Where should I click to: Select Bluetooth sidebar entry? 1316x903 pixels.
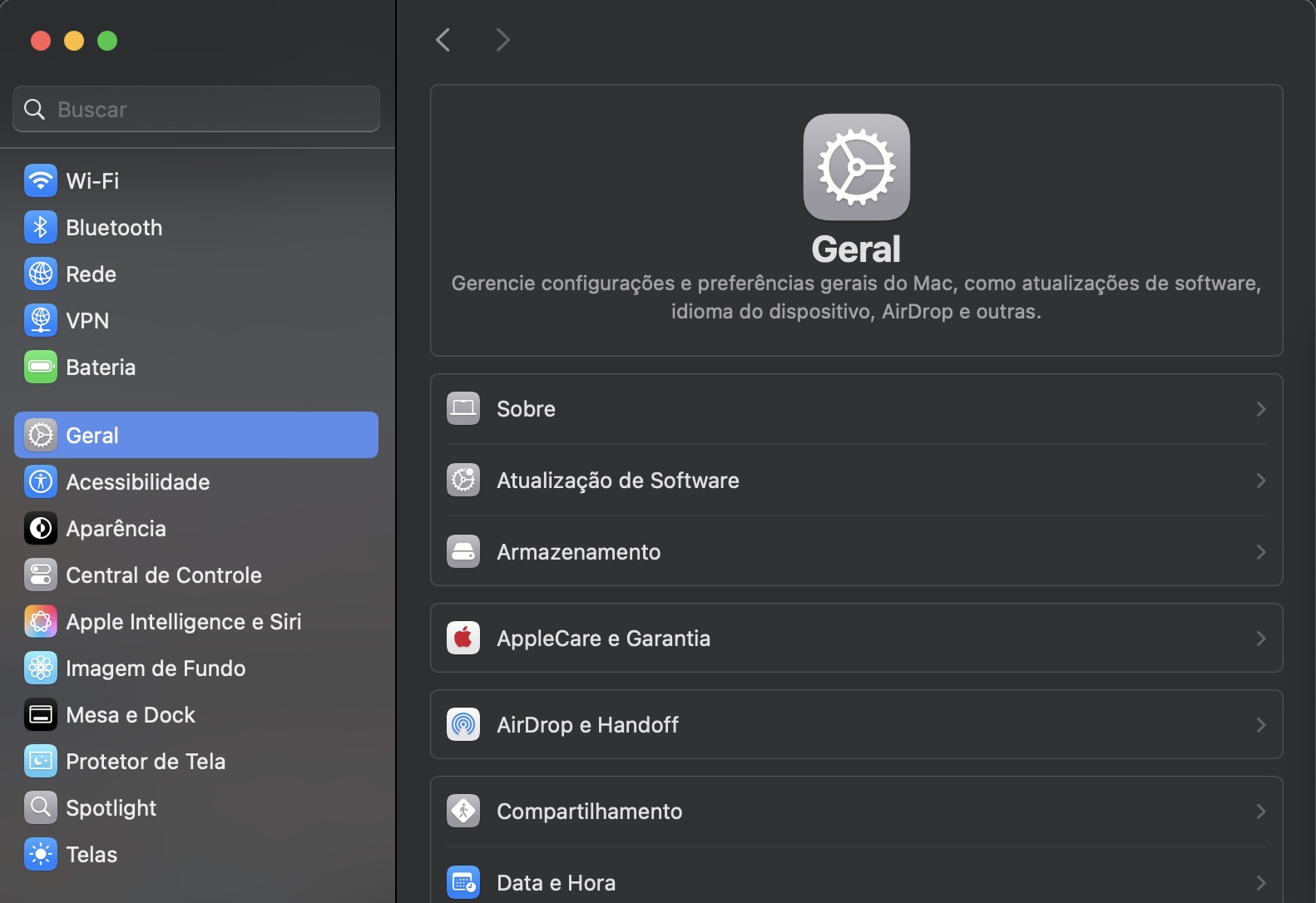point(196,227)
